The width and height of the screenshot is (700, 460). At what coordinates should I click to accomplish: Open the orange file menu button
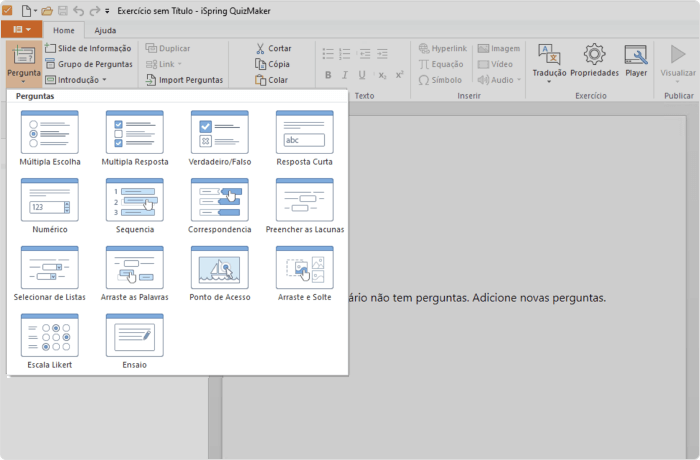pyautogui.click(x=21, y=29)
